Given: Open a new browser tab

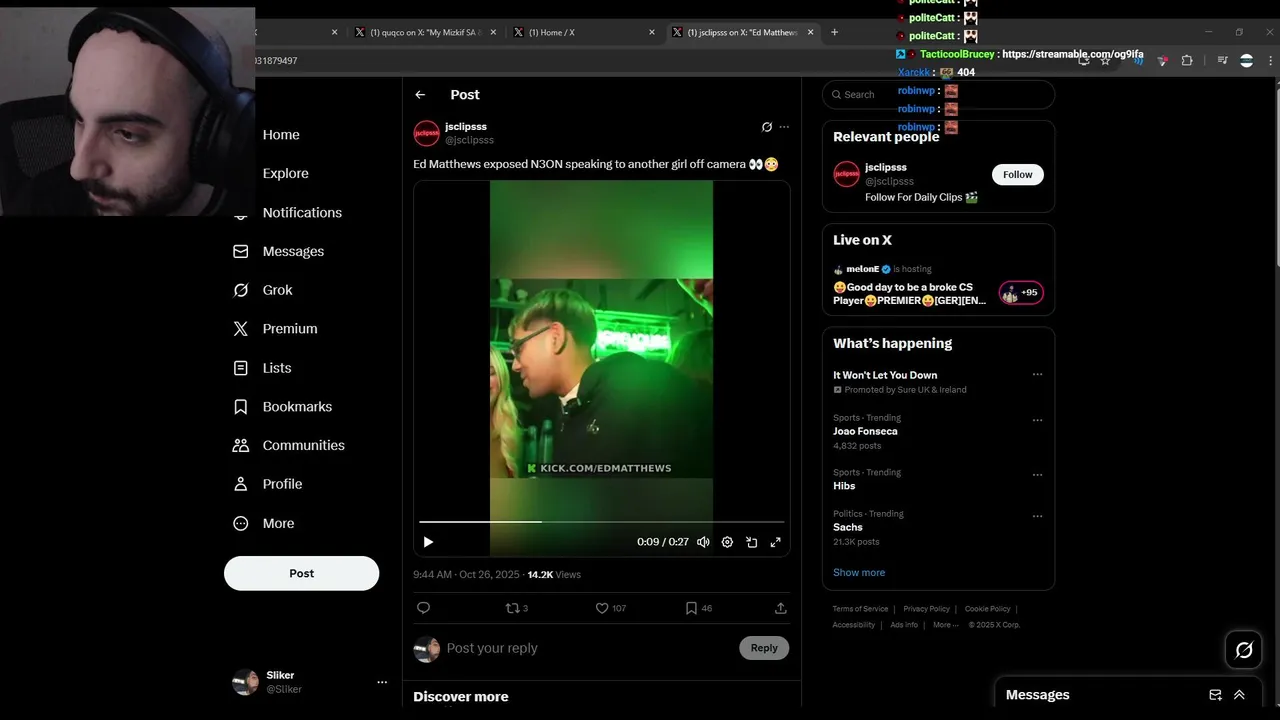Looking at the screenshot, I should (834, 32).
